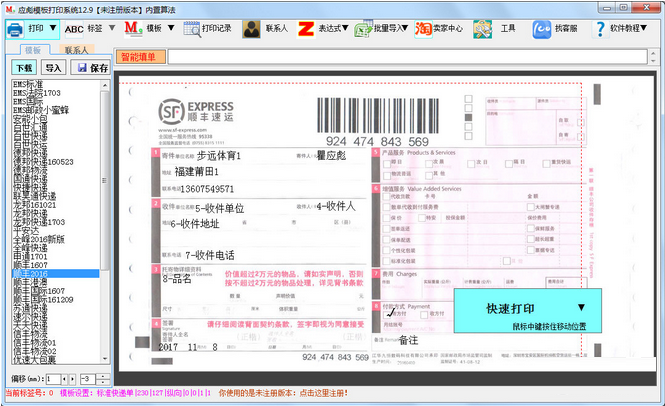Click 模板设置 in the status bar
The height and width of the screenshot is (406, 665).
(x=76, y=393)
